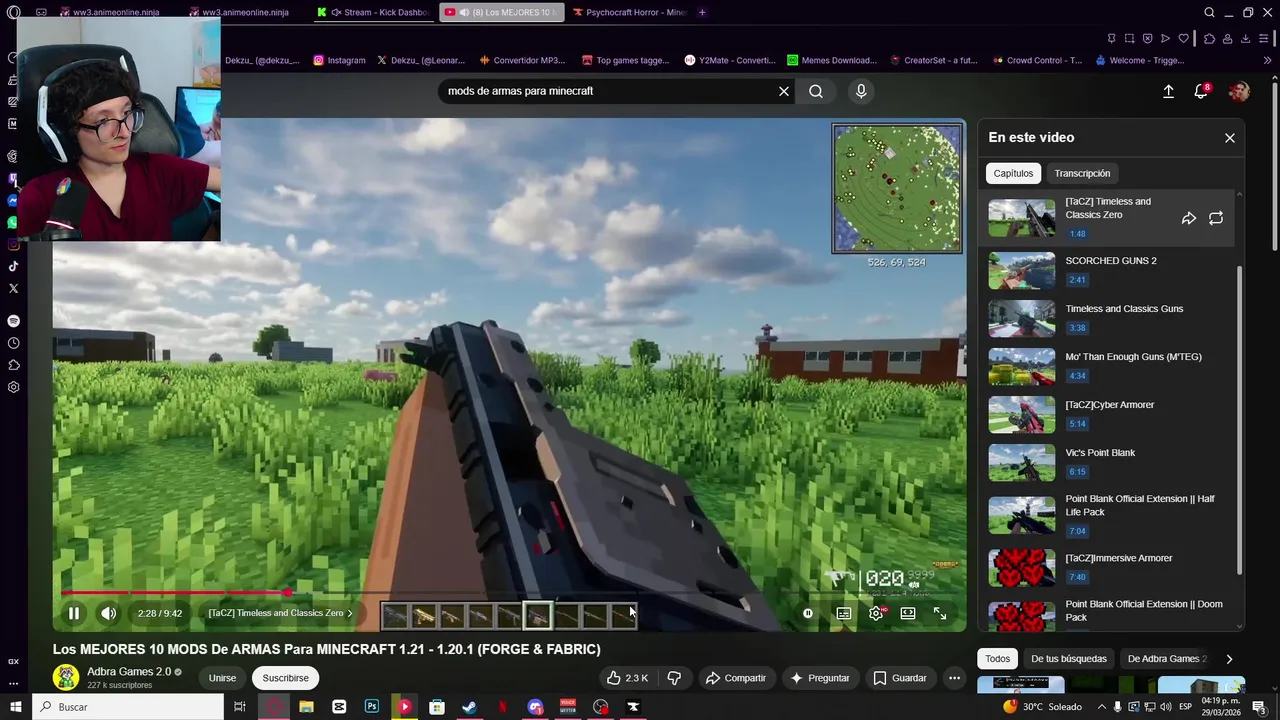Image resolution: width=1280 pixels, height=720 pixels.
Task: Open File Explorer from the taskbar
Action: (306, 707)
